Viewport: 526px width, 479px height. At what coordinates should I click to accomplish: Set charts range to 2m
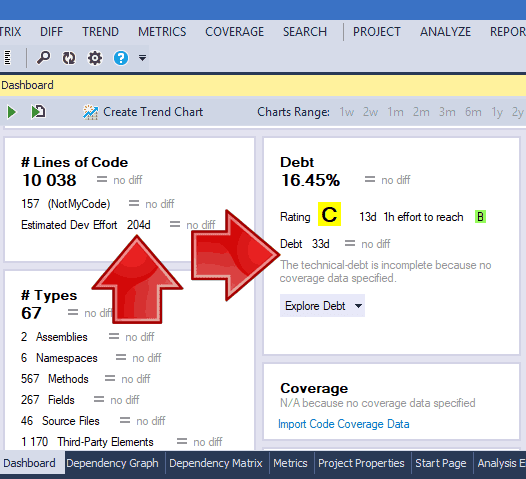421,112
